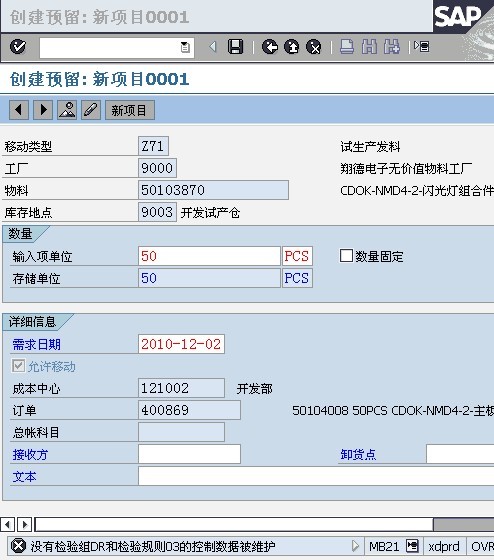Collapse the command field with left arrow

[x=213, y=47]
